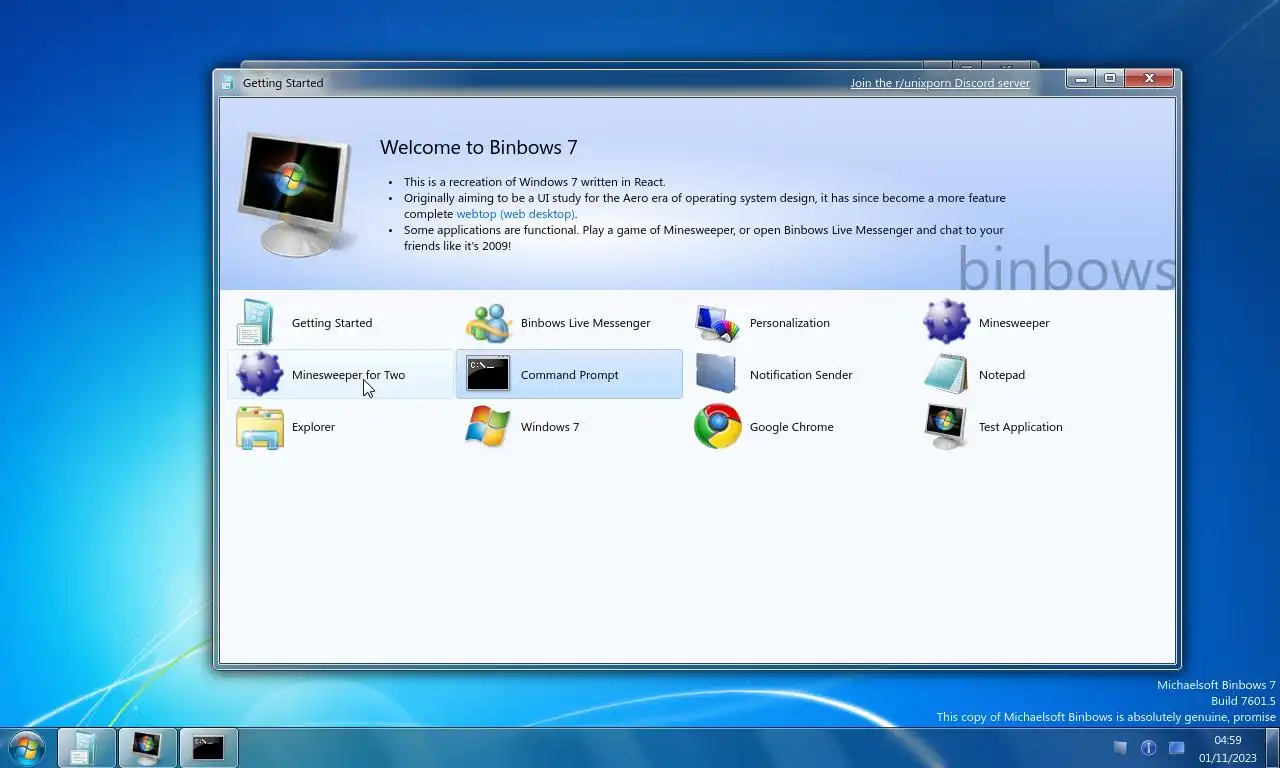Switch to Command Prompt in the taskbar
The width and height of the screenshot is (1280, 768).
click(208, 748)
